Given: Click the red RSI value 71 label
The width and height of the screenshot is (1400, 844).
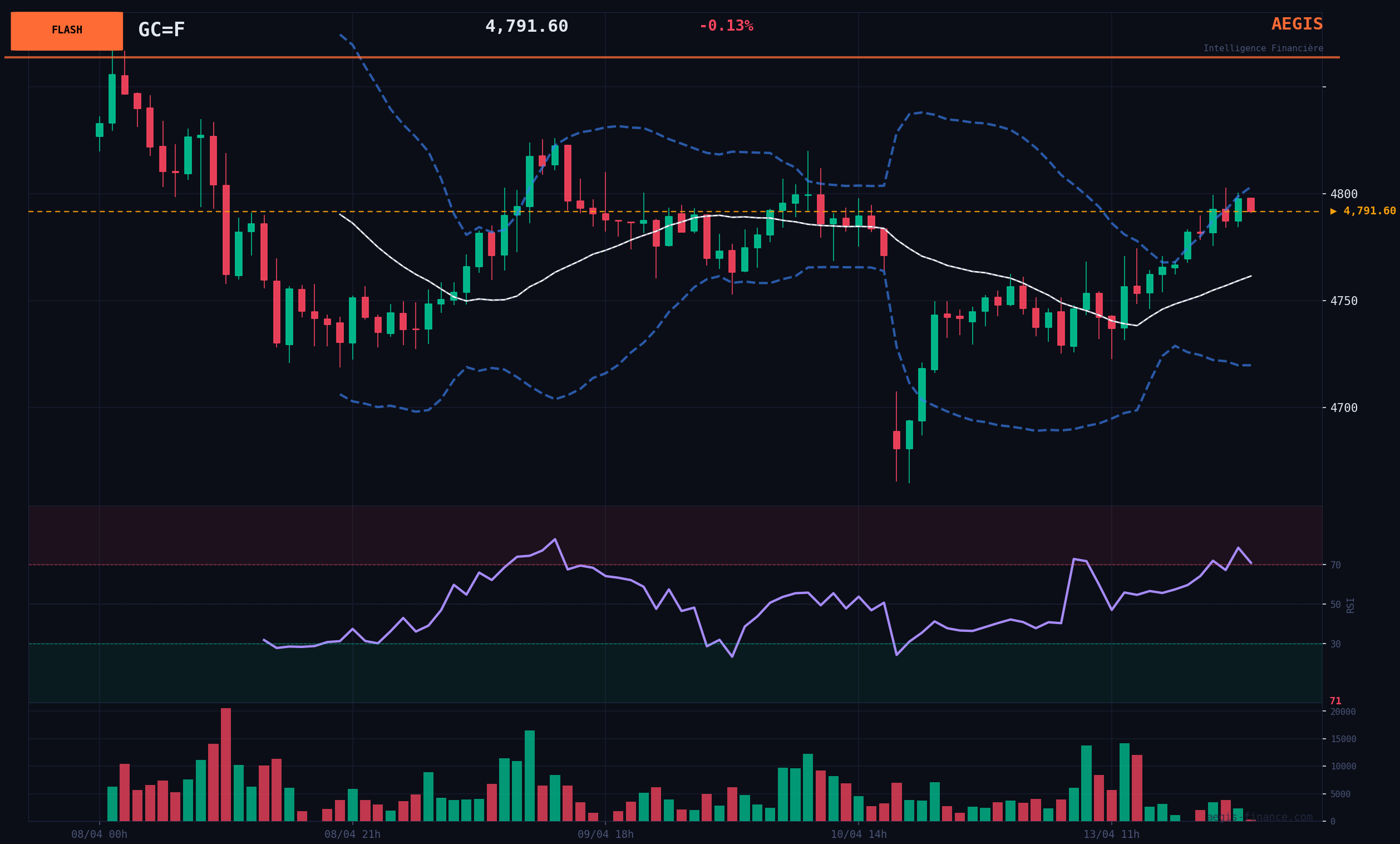Looking at the screenshot, I should (1335, 701).
